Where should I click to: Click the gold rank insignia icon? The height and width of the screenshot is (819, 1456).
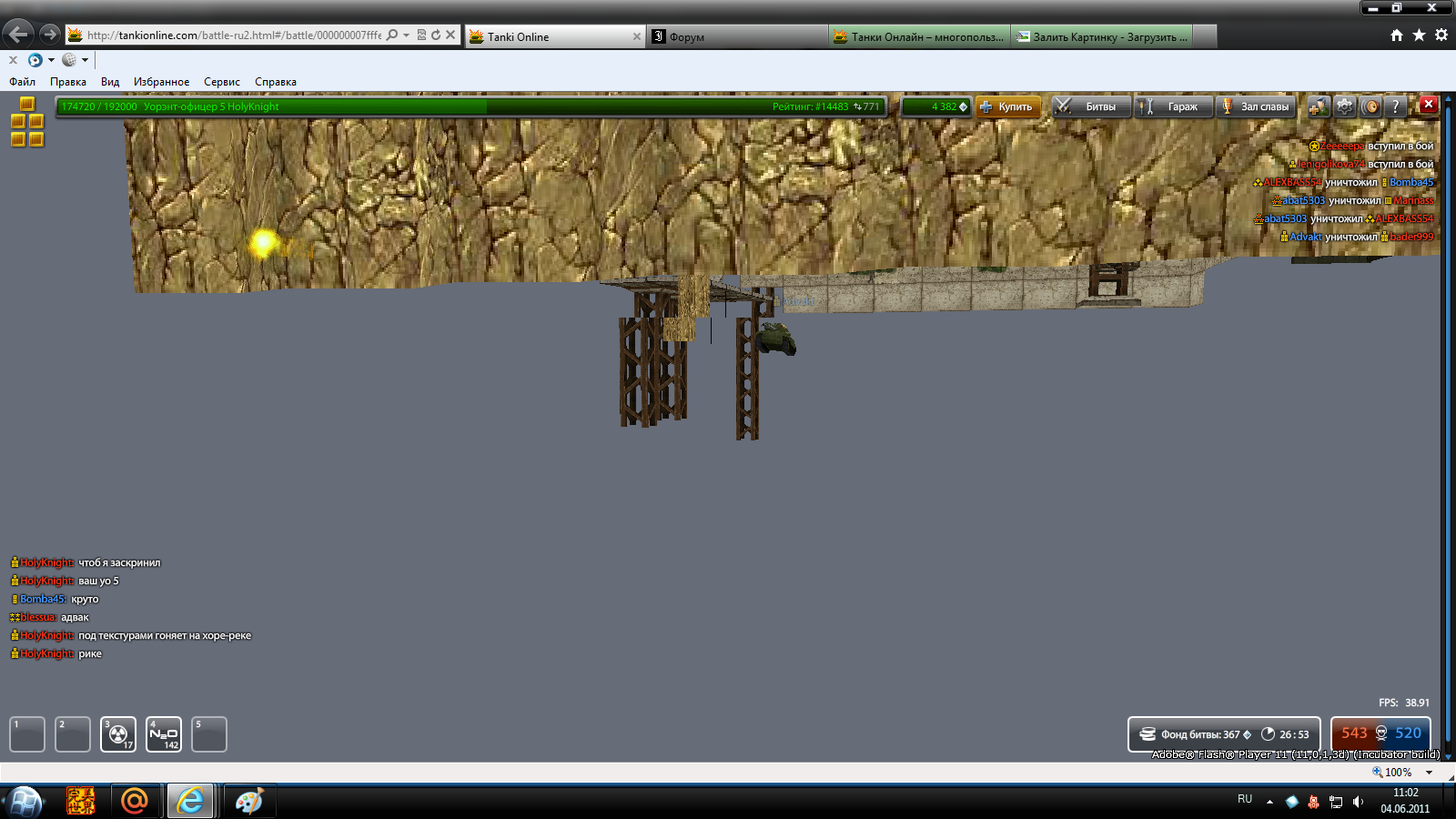coord(26,122)
